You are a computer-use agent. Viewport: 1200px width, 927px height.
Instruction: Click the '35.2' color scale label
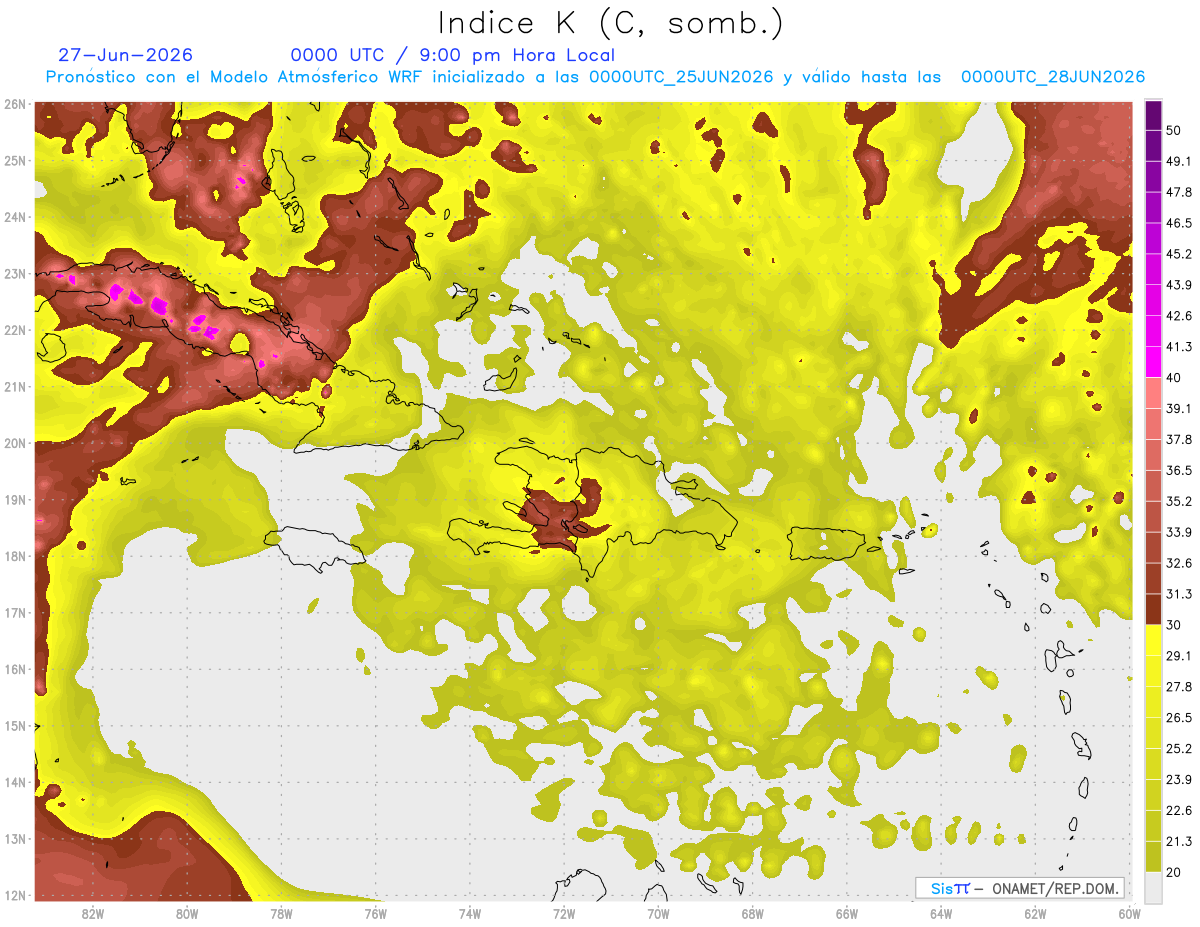coord(1179,501)
